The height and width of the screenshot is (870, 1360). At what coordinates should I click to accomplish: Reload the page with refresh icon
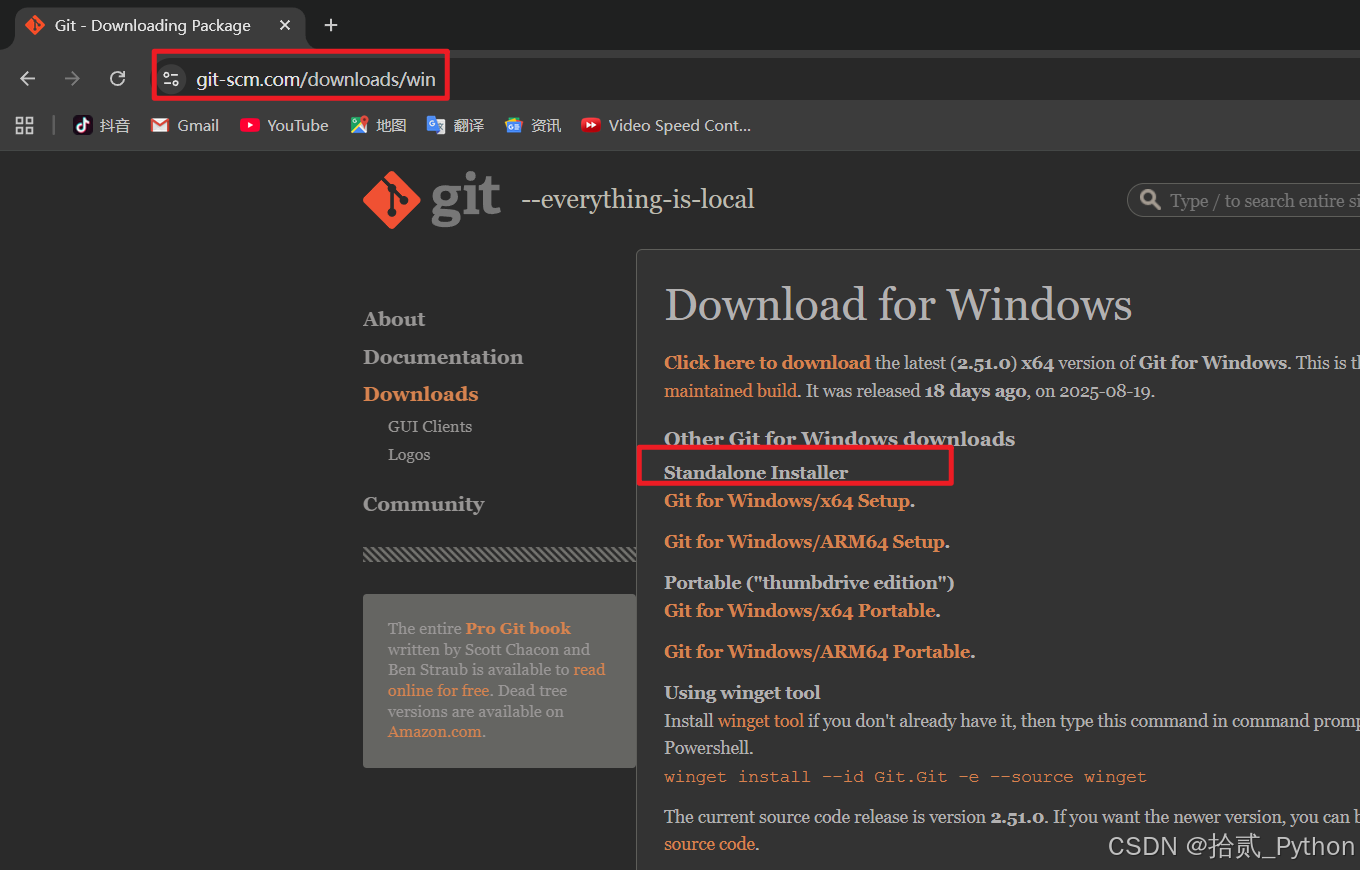pyautogui.click(x=117, y=79)
